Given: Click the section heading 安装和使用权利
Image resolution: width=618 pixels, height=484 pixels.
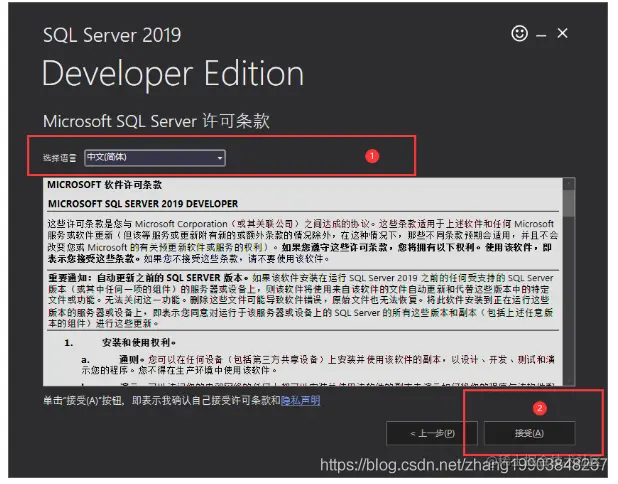Looking at the screenshot, I should (139, 343).
